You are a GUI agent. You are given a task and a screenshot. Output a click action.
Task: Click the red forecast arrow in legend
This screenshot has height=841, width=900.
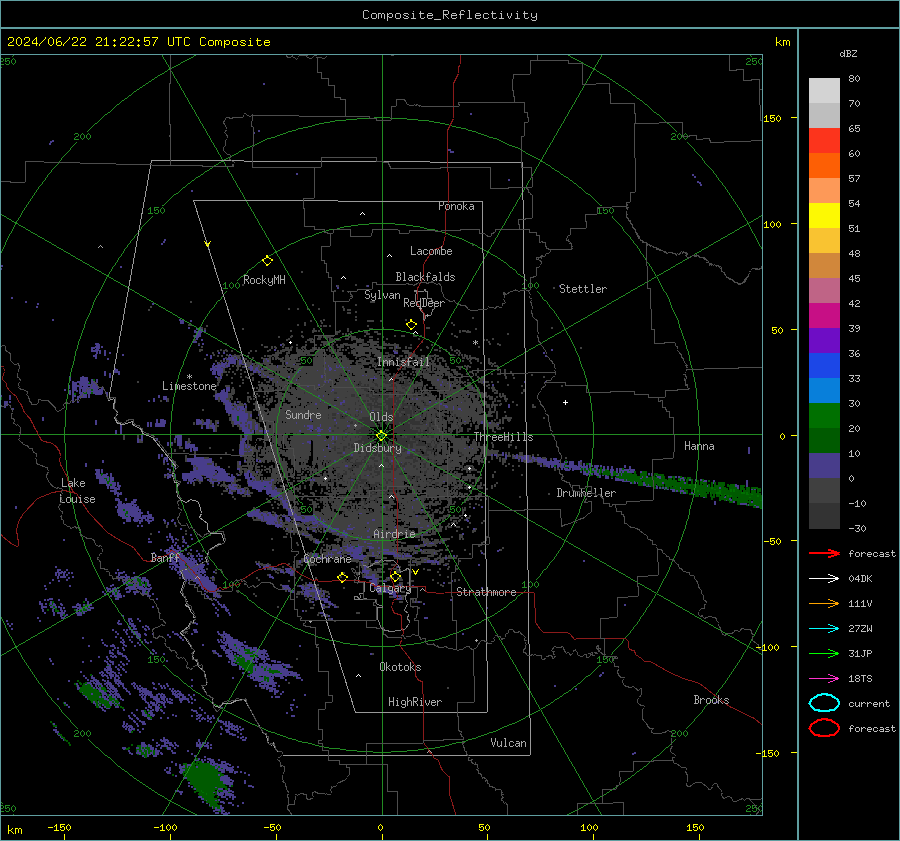[x=824, y=553]
